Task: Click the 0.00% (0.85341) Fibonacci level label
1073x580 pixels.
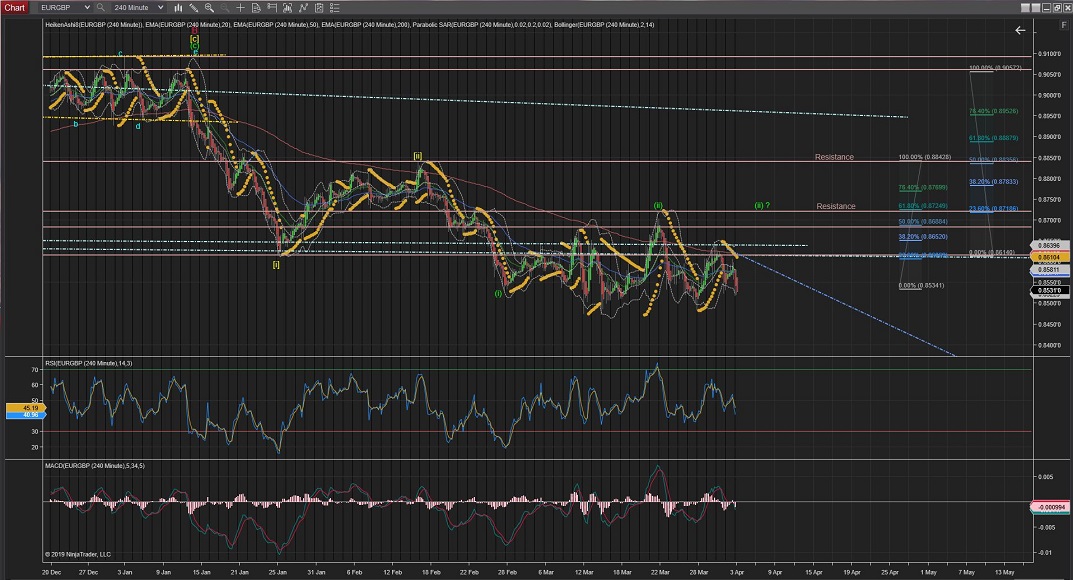Action: click(x=921, y=285)
